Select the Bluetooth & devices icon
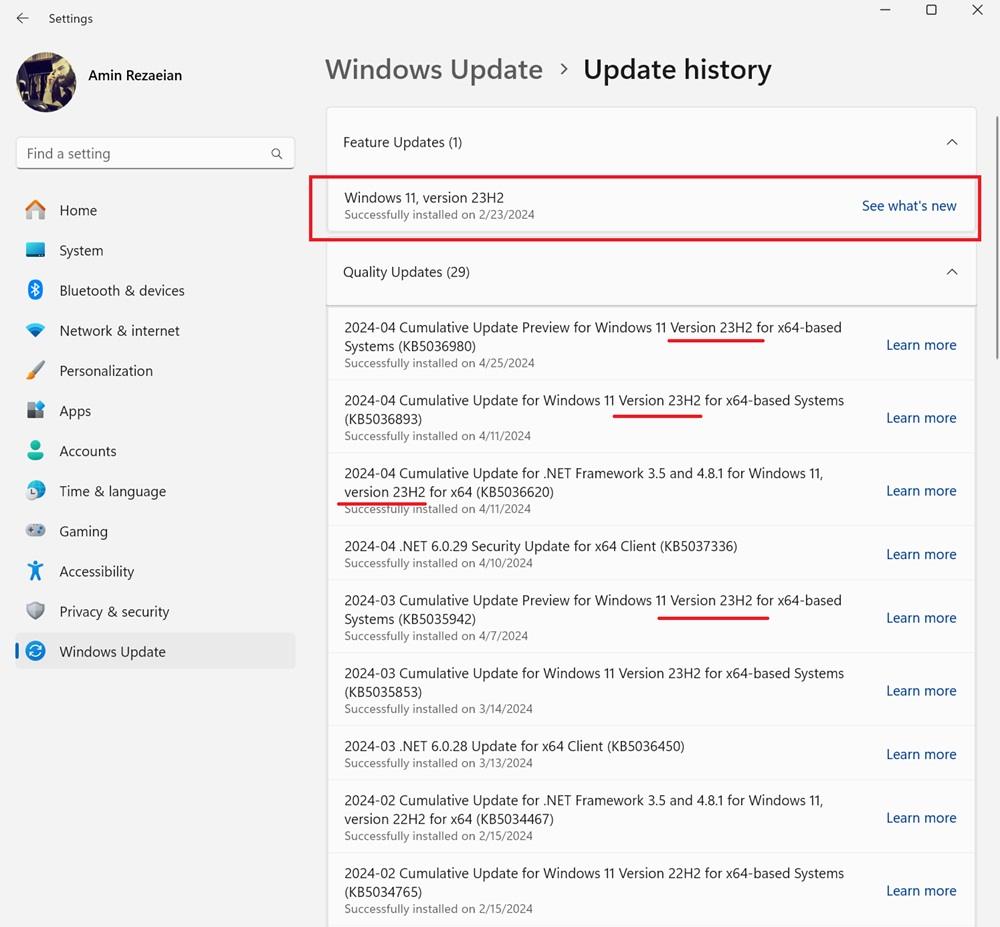The image size is (1000, 927). coord(36,291)
